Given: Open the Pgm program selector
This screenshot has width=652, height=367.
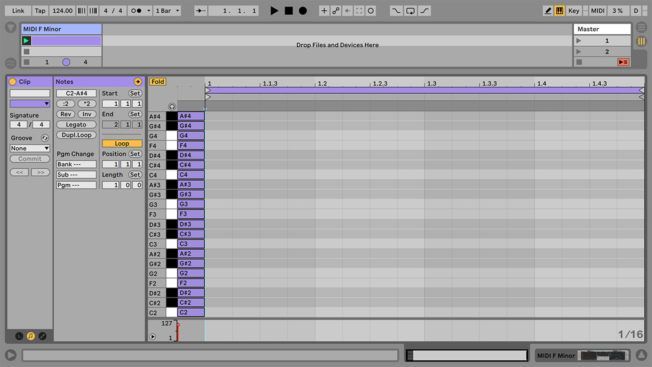Looking at the screenshot, I should click(76, 185).
